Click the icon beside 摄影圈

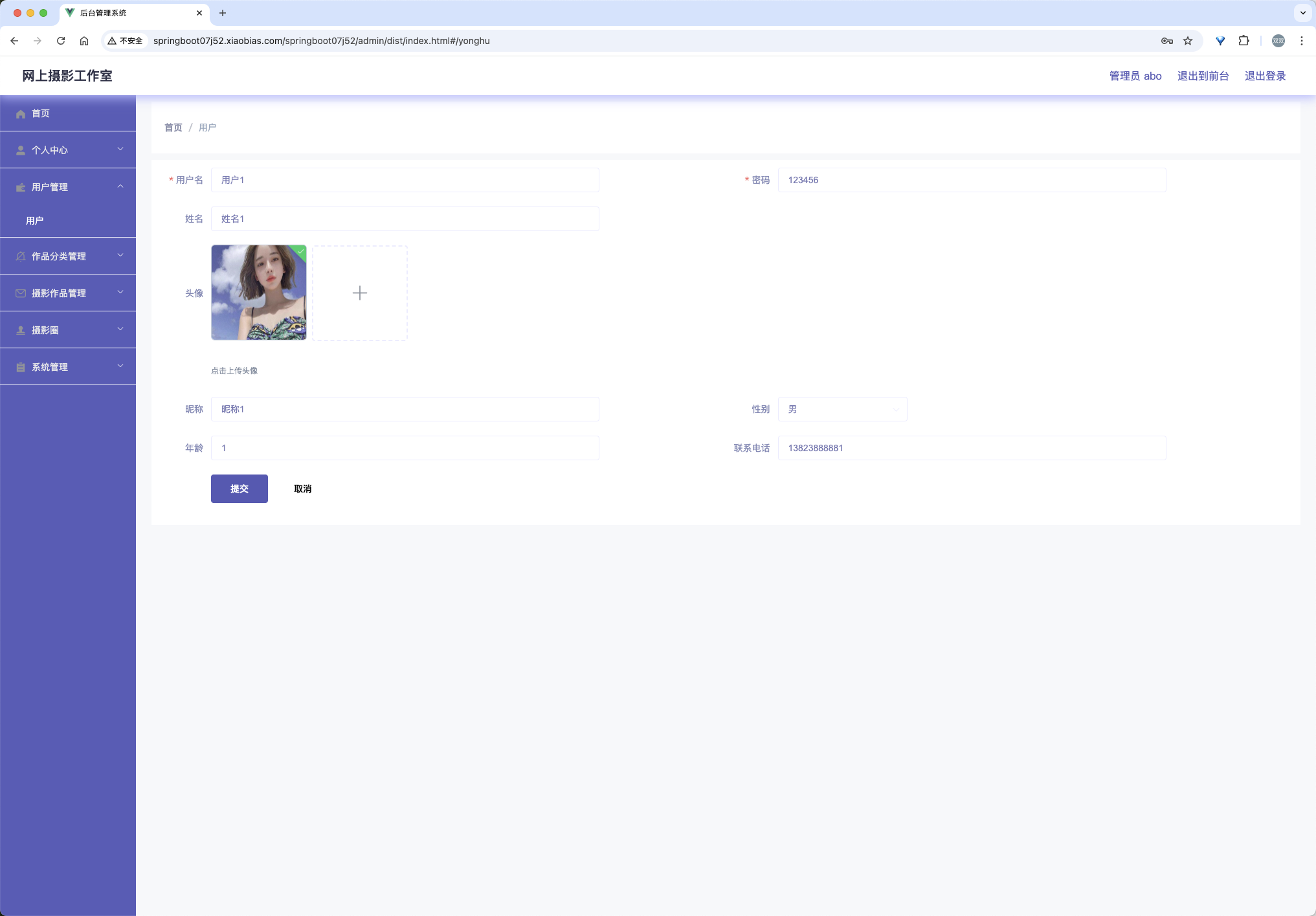pyautogui.click(x=21, y=330)
